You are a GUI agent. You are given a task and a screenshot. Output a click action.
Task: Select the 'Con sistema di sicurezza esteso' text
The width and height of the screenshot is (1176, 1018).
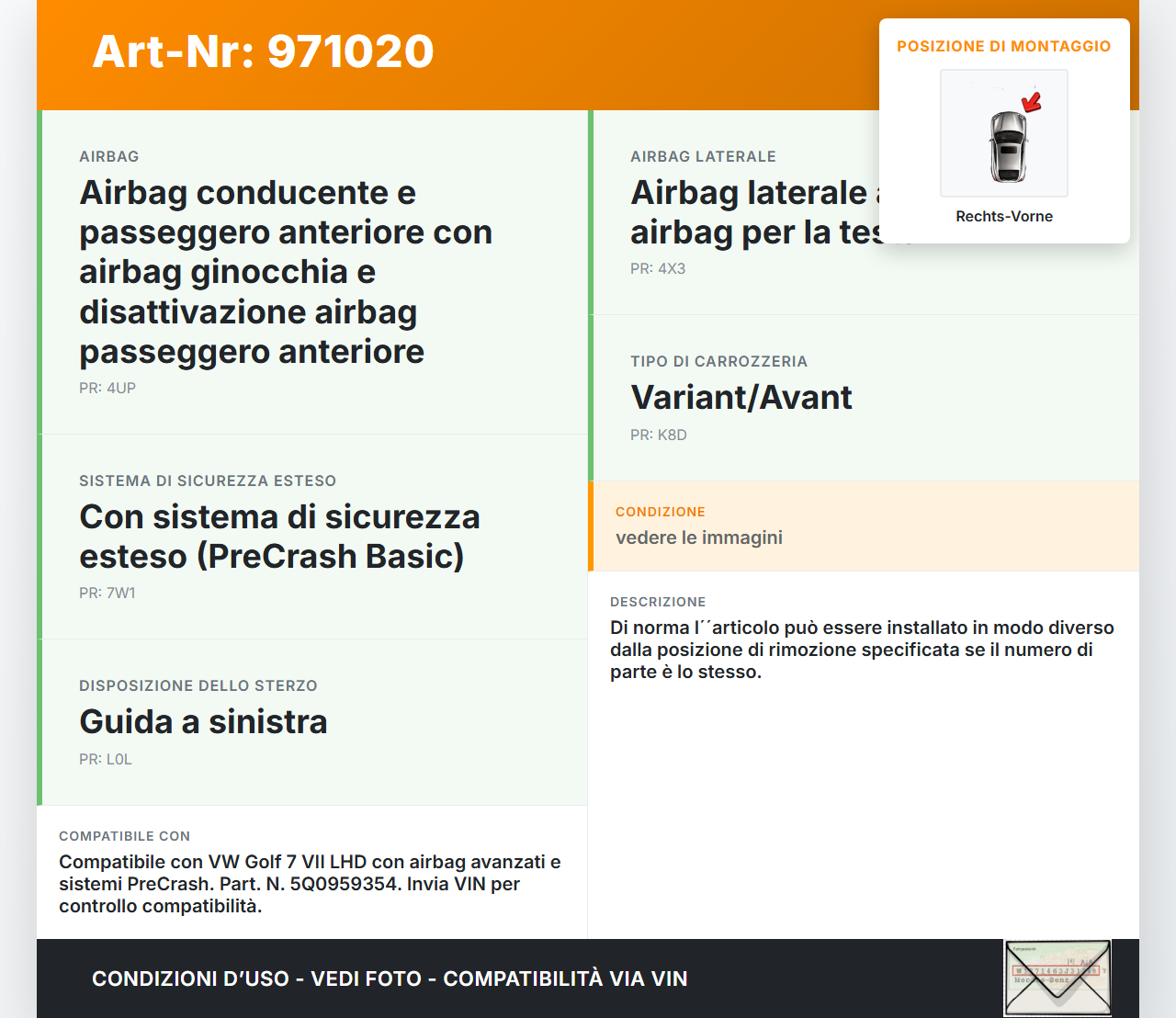[279, 537]
